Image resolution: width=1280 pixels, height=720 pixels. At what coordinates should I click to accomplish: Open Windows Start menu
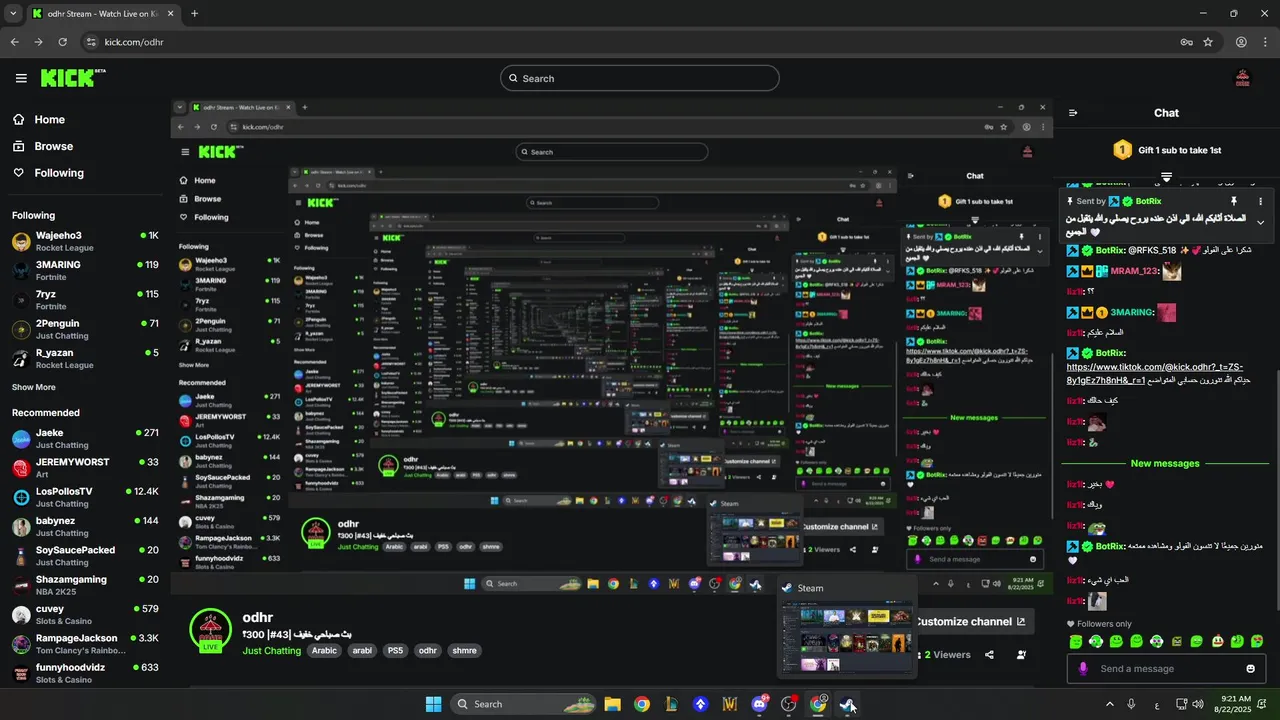click(x=433, y=704)
